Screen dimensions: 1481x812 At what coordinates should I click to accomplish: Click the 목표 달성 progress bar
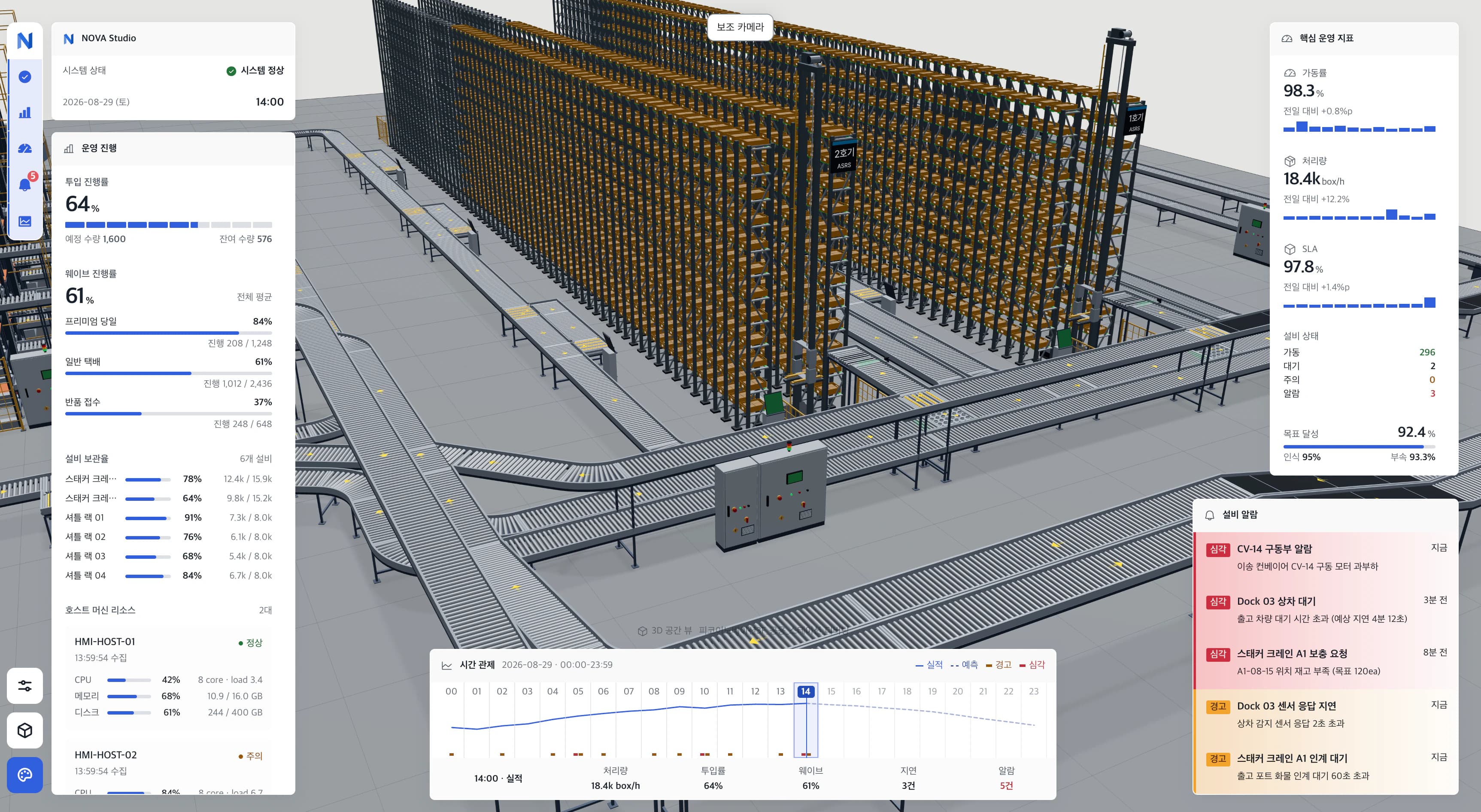coord(1359,446)
